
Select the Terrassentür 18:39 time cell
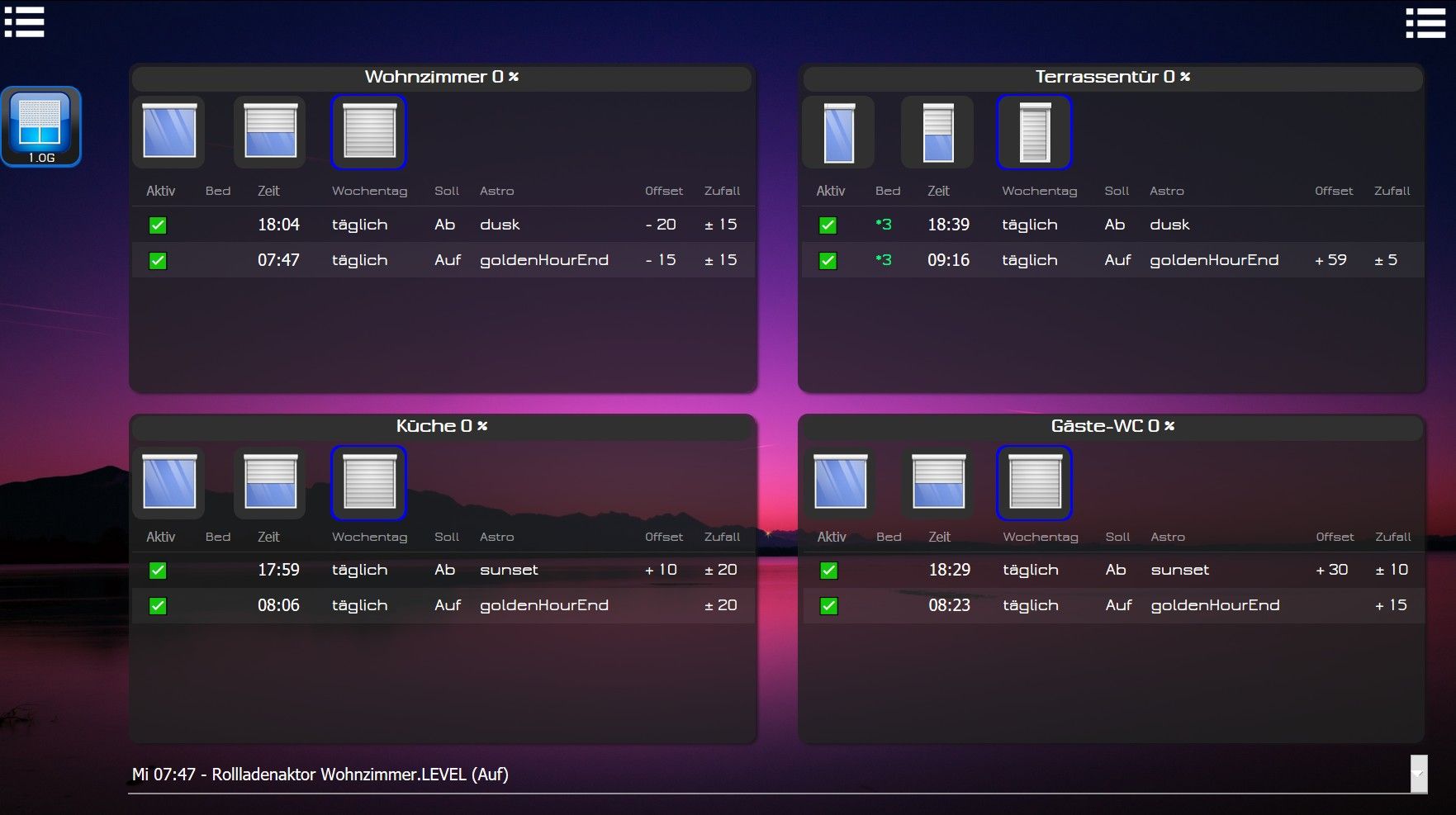pyautogui.click(x=948, y=225)
